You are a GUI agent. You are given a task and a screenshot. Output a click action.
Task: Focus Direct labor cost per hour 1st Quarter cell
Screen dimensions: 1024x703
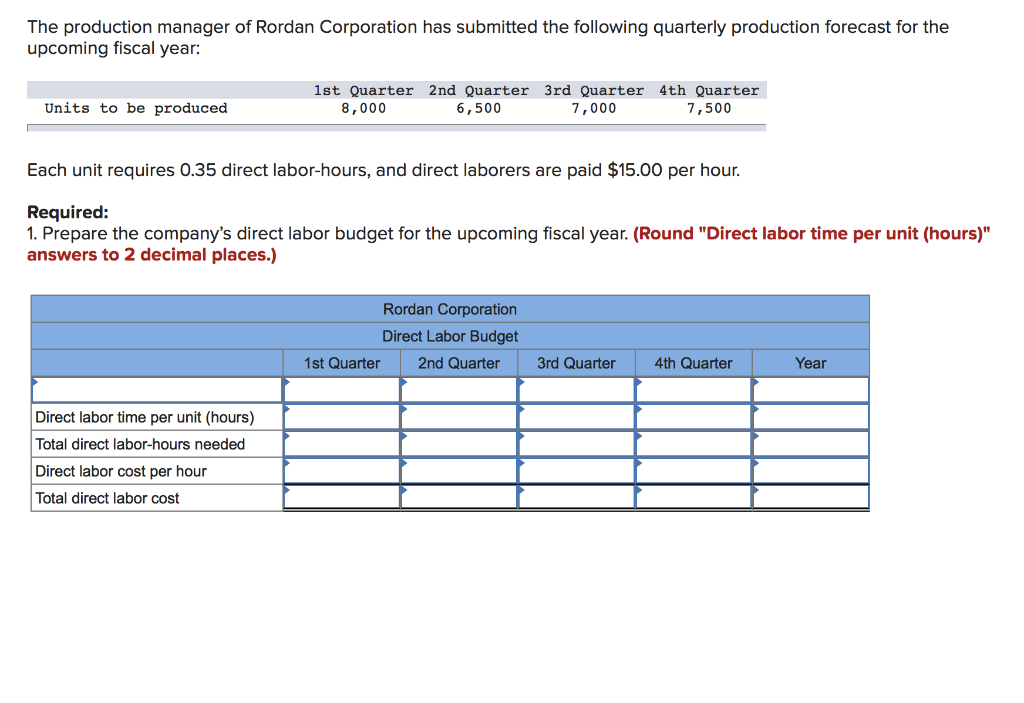tap(342, 471)
